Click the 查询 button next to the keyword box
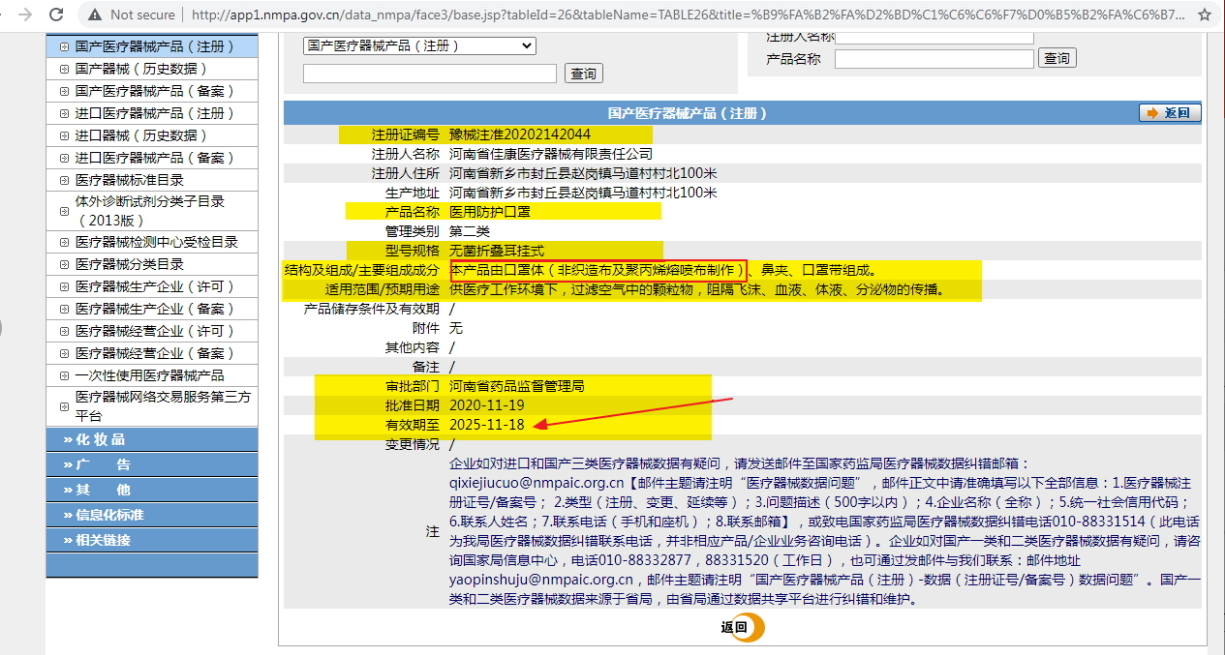 coord(583,74)
